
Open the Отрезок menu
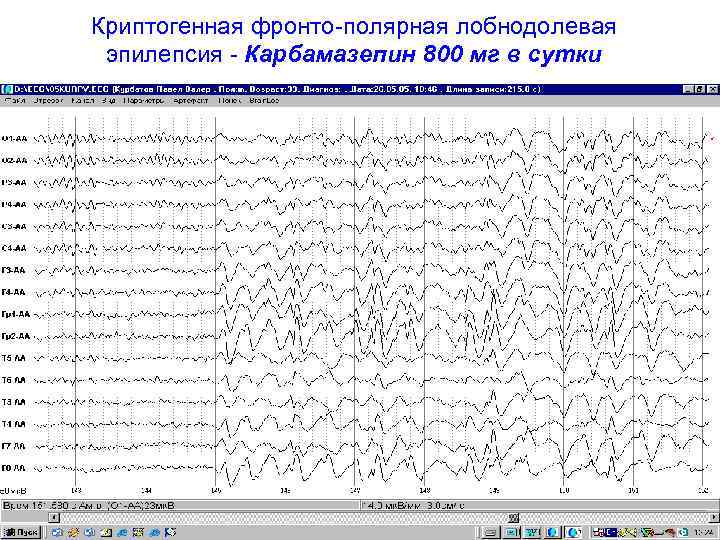coord(48,100)
